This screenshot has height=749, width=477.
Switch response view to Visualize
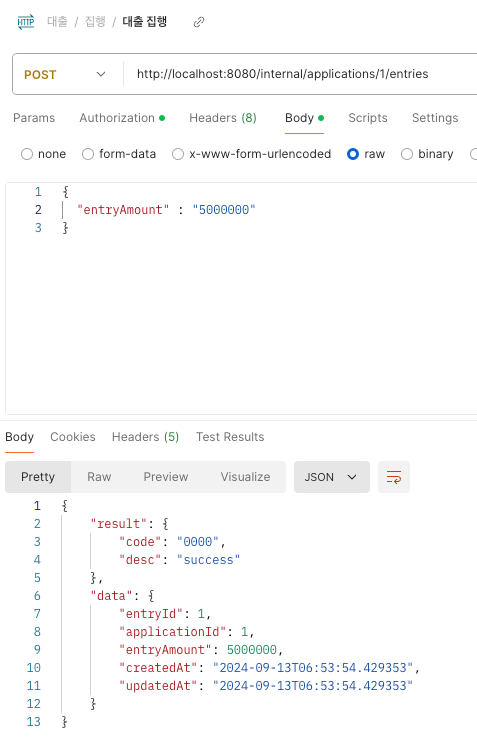point(245,477)
